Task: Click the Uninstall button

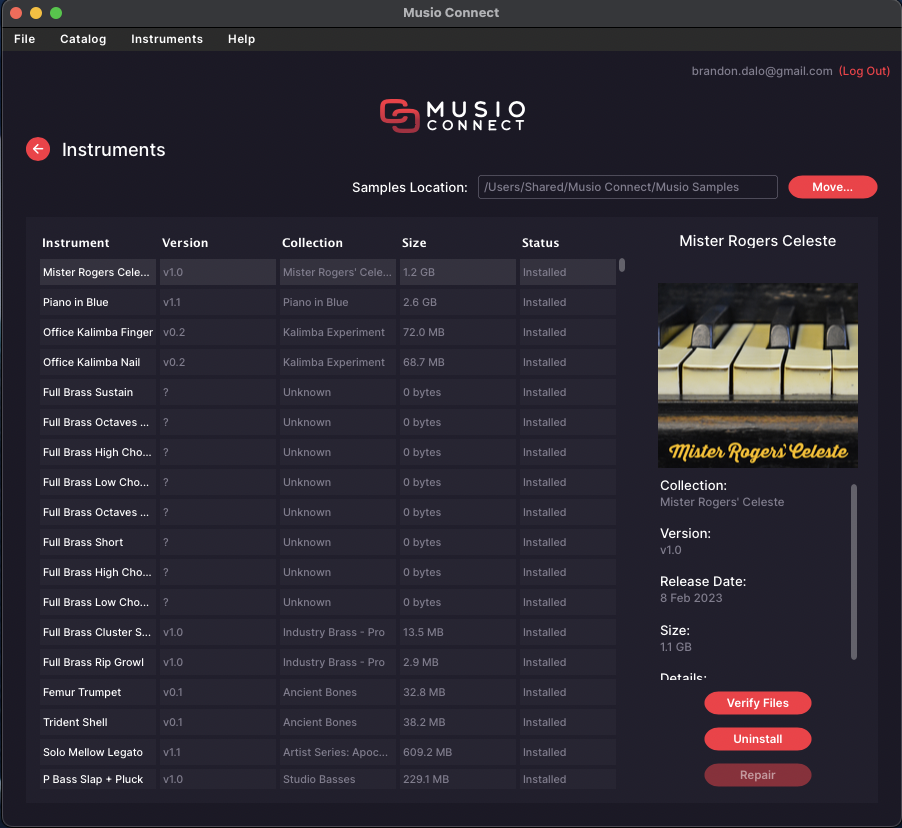Action: (x=758, y=739)
